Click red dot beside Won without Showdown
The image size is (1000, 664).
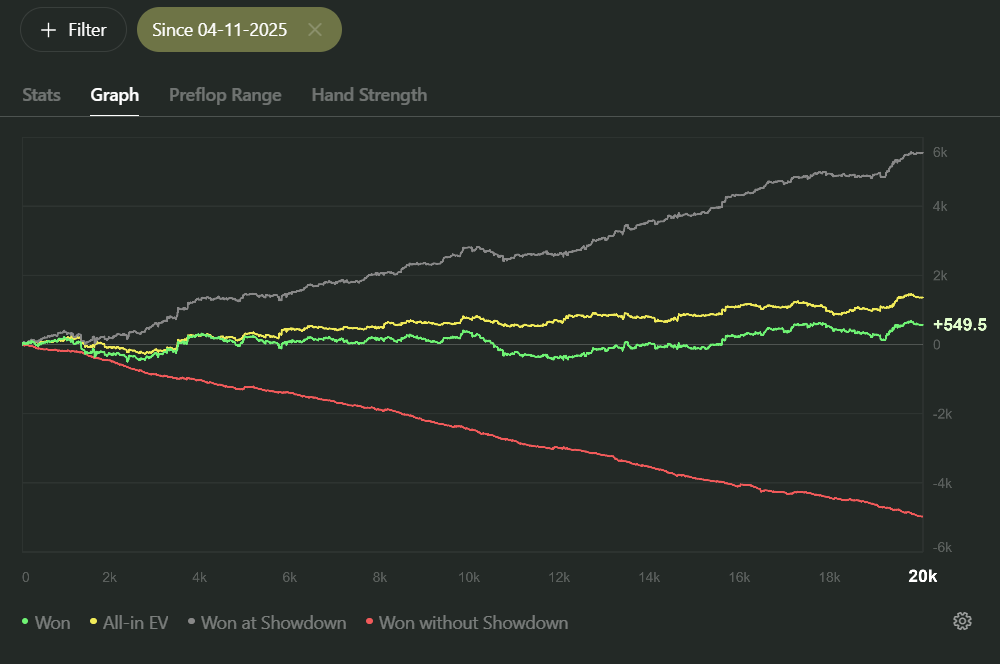(370, 623)
